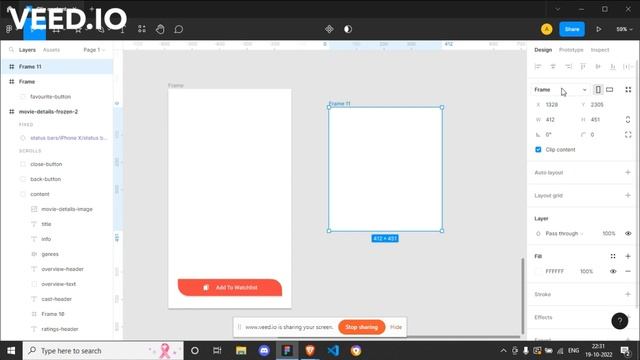
Task: Set frame to landscape orientation
Action: click(x=609, y=90)
